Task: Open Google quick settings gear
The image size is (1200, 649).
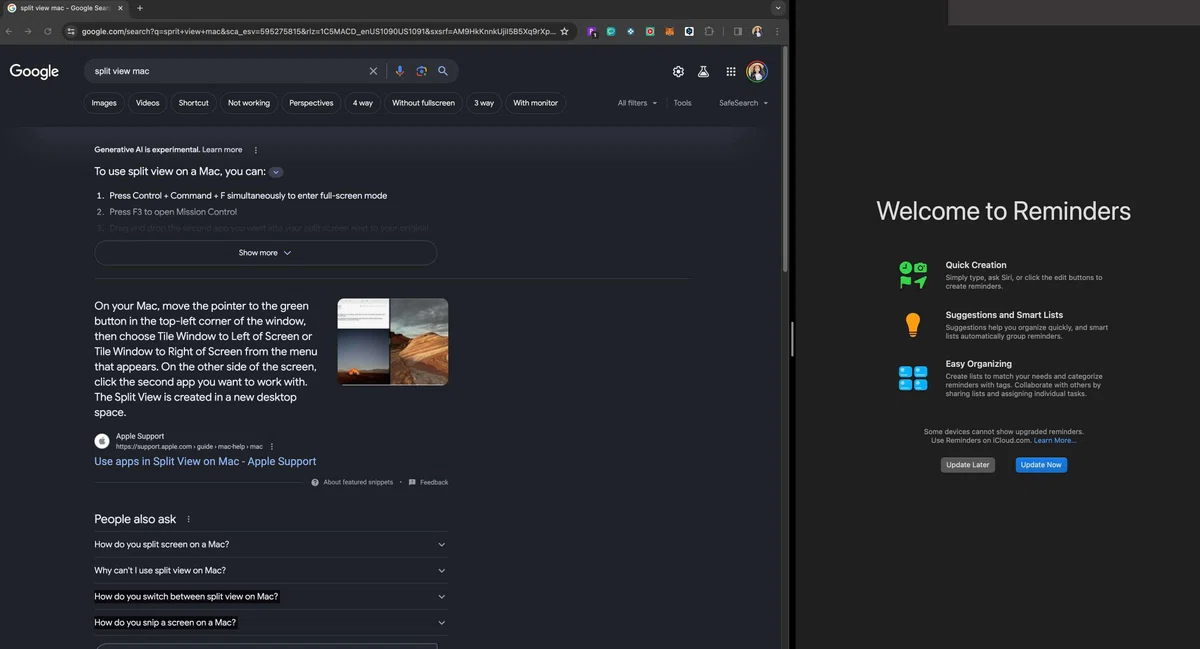Action: point(678,71)
